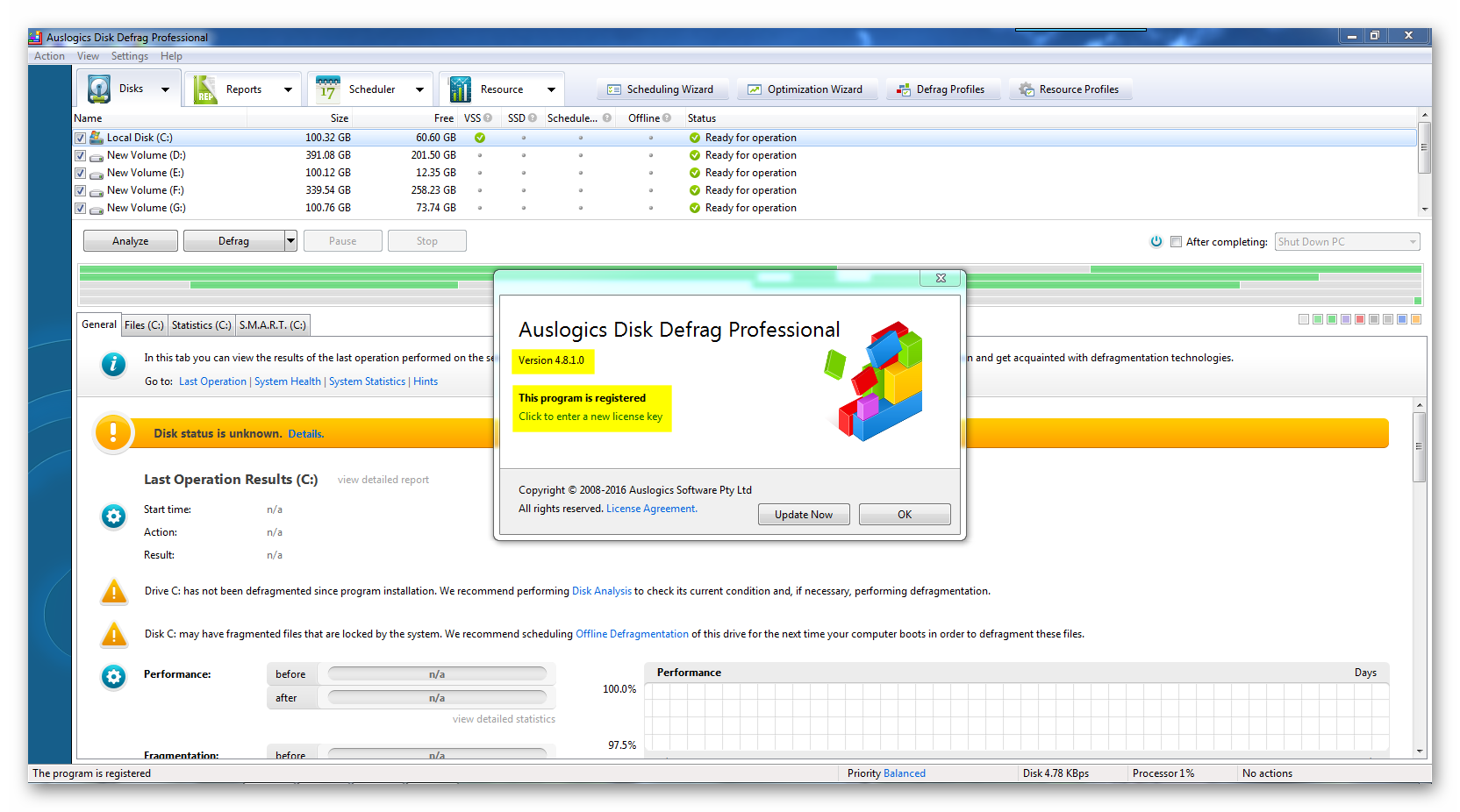This screenshot has width=1460, height=812.
Task: Open the License Agreement link
Action: pyautogui.click(x=652, y=509)
